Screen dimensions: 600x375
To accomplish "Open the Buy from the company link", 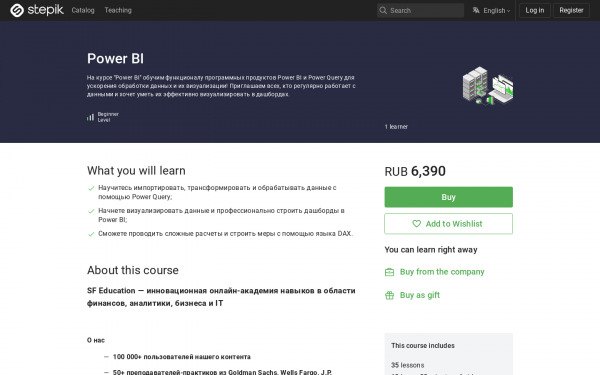I will click(x=442, y=272).
